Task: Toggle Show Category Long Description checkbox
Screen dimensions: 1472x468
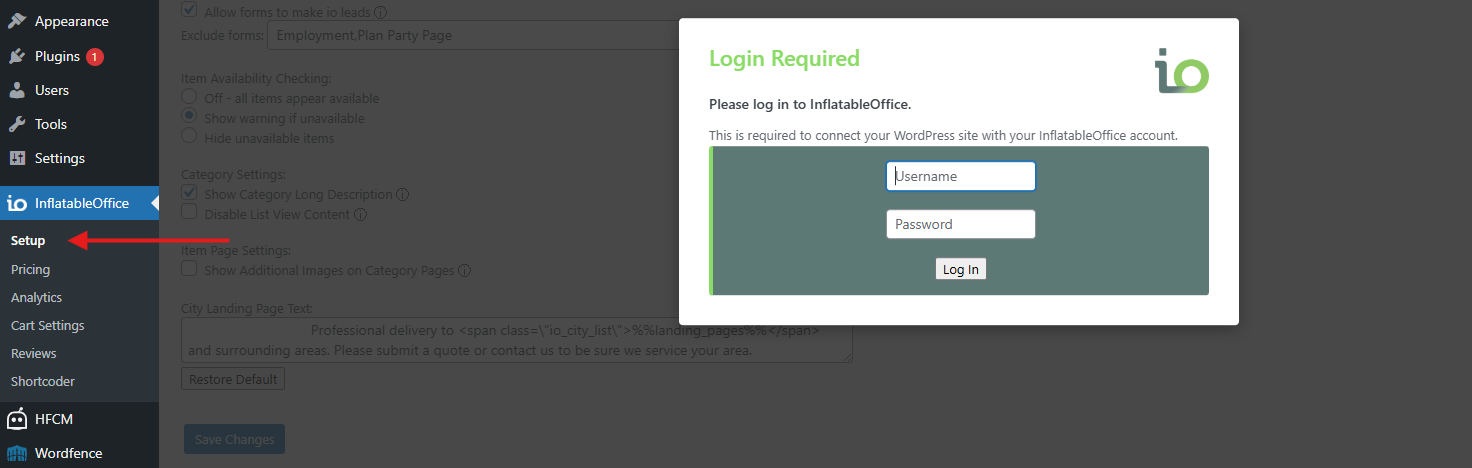Action: point(189,193)
